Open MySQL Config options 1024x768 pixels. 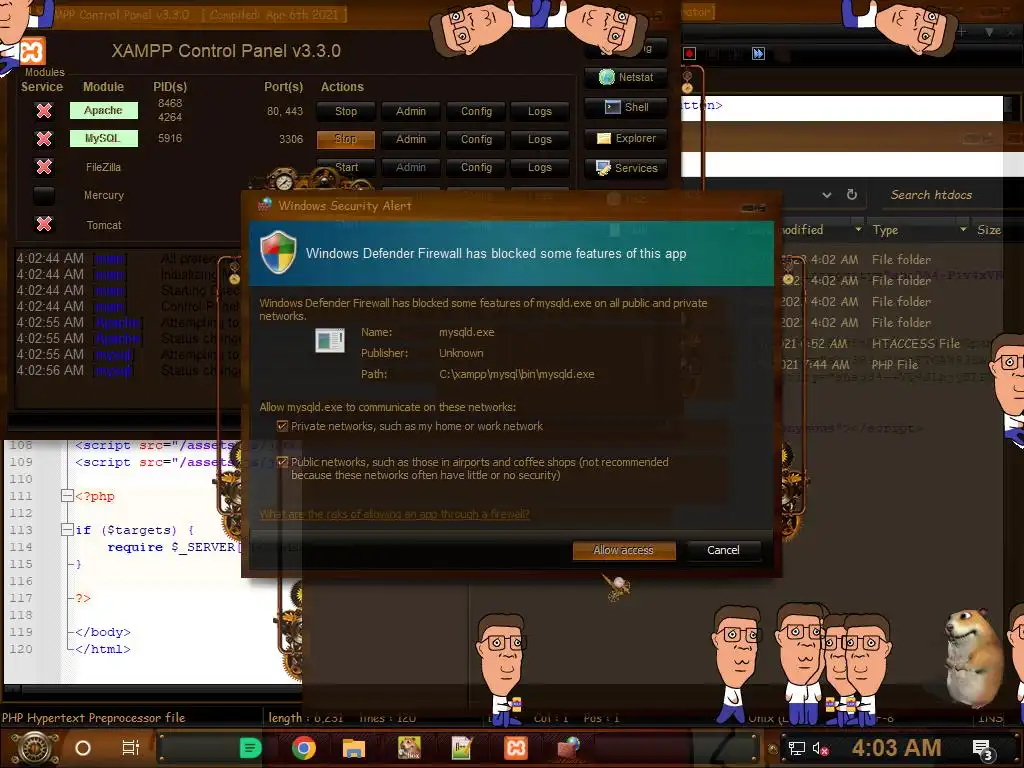(476, 139)
